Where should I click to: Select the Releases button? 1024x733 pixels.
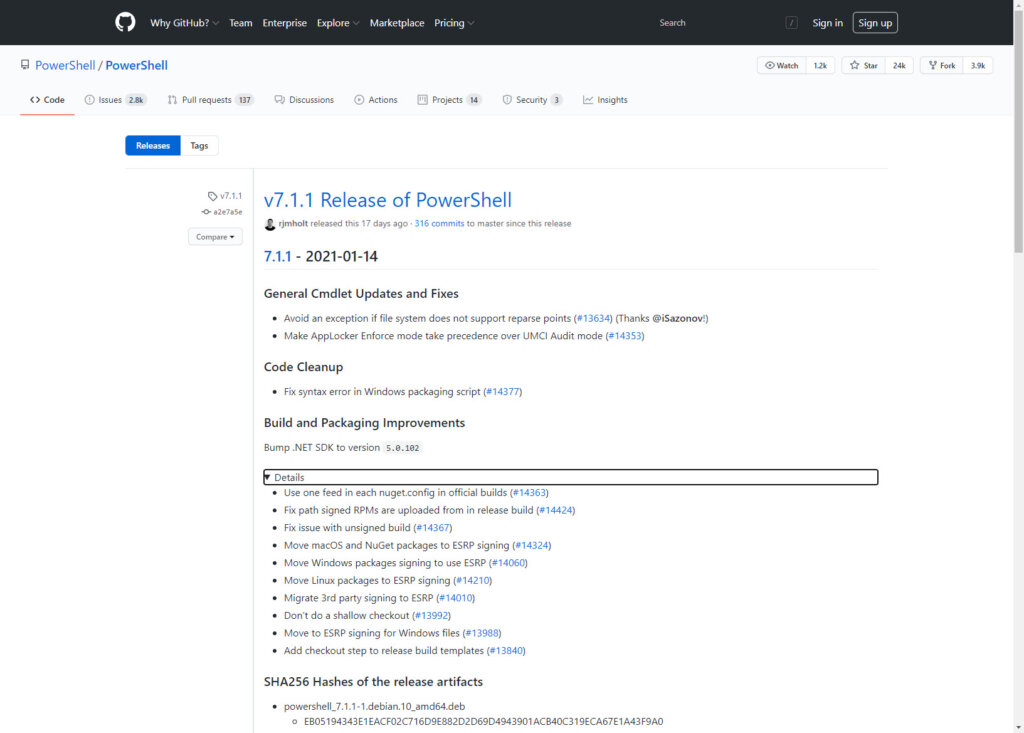[153, 146]
